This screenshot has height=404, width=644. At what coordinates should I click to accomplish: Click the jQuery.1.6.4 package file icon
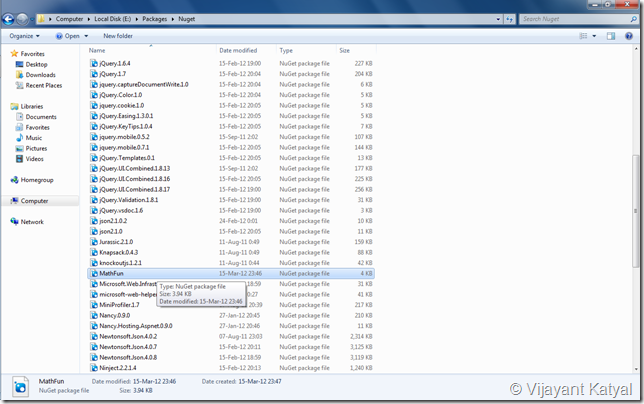[94, 63]
